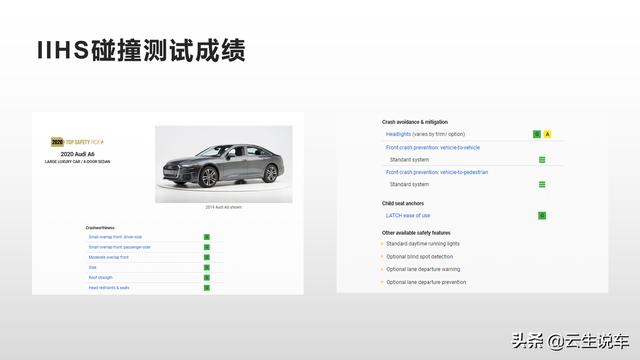640x360 pixels.
Task: Click the '(varies by trim/ option)' note
Action: pyautogui.click(x=438, y=134)
